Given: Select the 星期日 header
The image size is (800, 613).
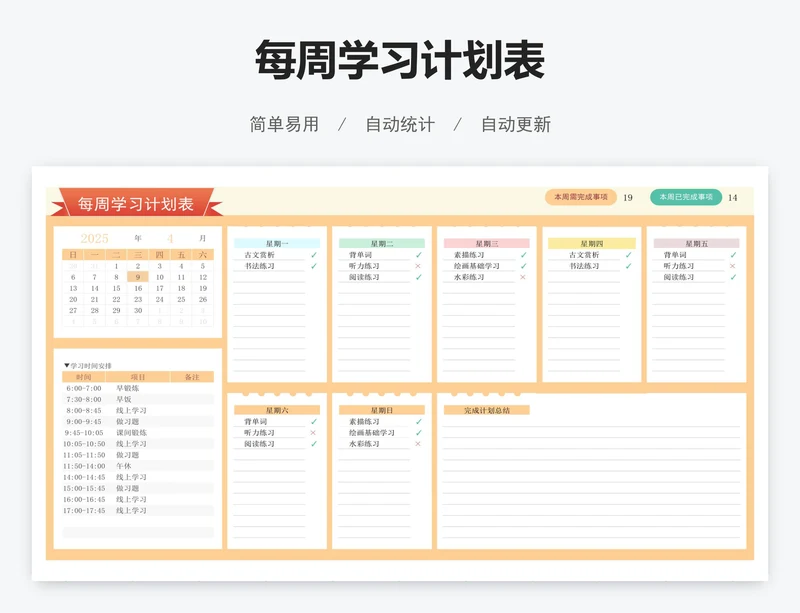Looking at the screenshot, I should [382, 410].
